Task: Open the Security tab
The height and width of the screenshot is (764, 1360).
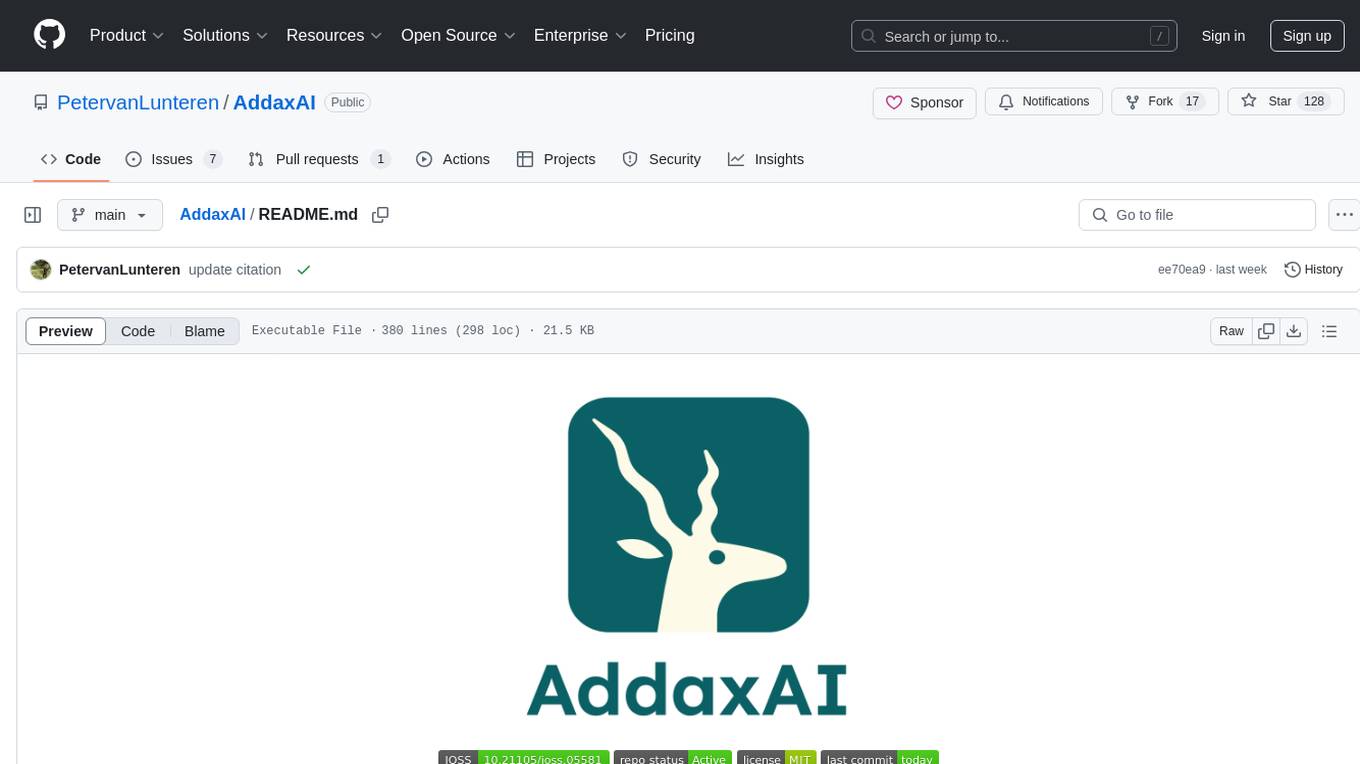Action: pyautogui.click(x=662, y=159)
